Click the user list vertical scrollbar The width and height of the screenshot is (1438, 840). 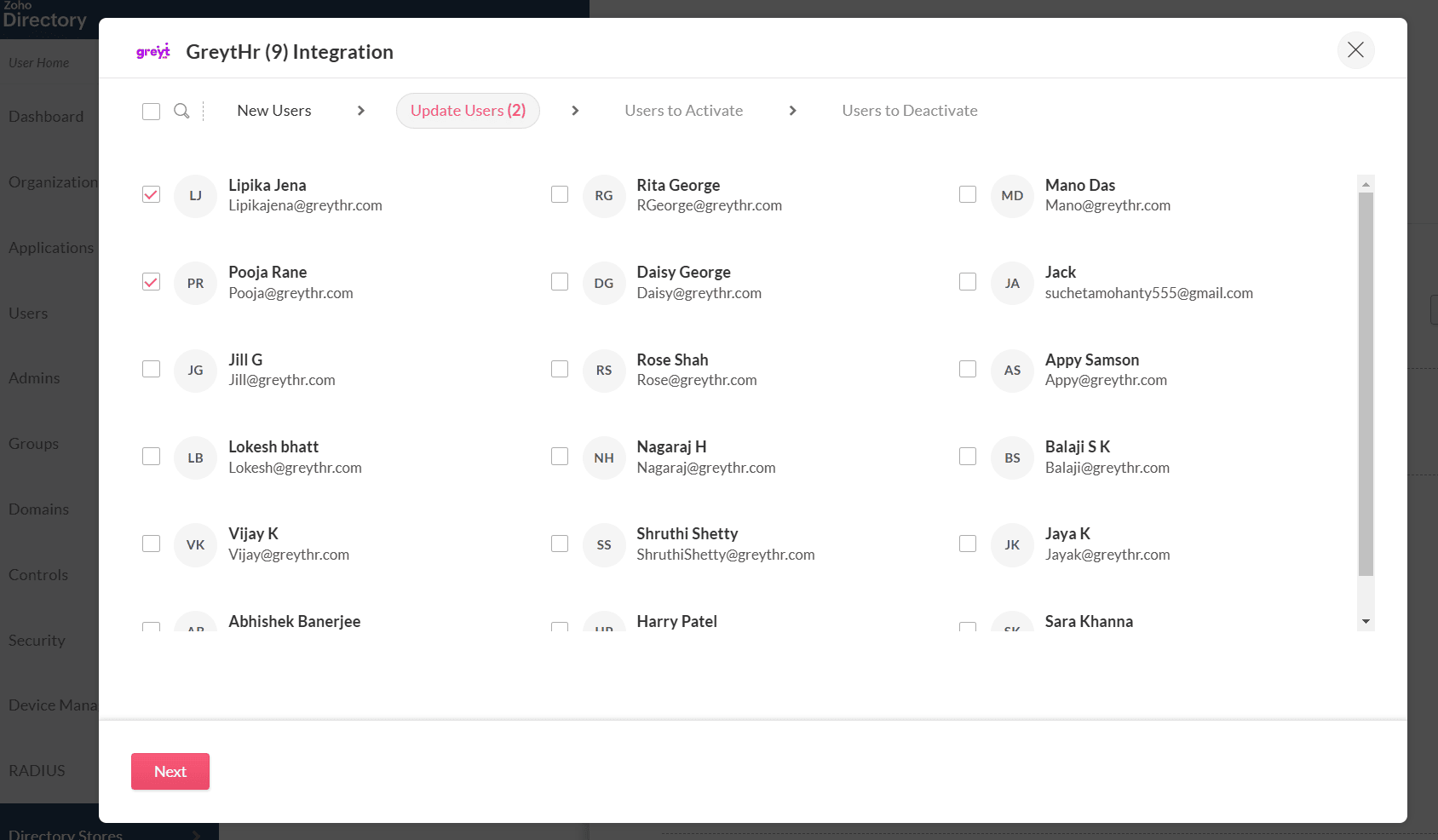pos(1366,383)
